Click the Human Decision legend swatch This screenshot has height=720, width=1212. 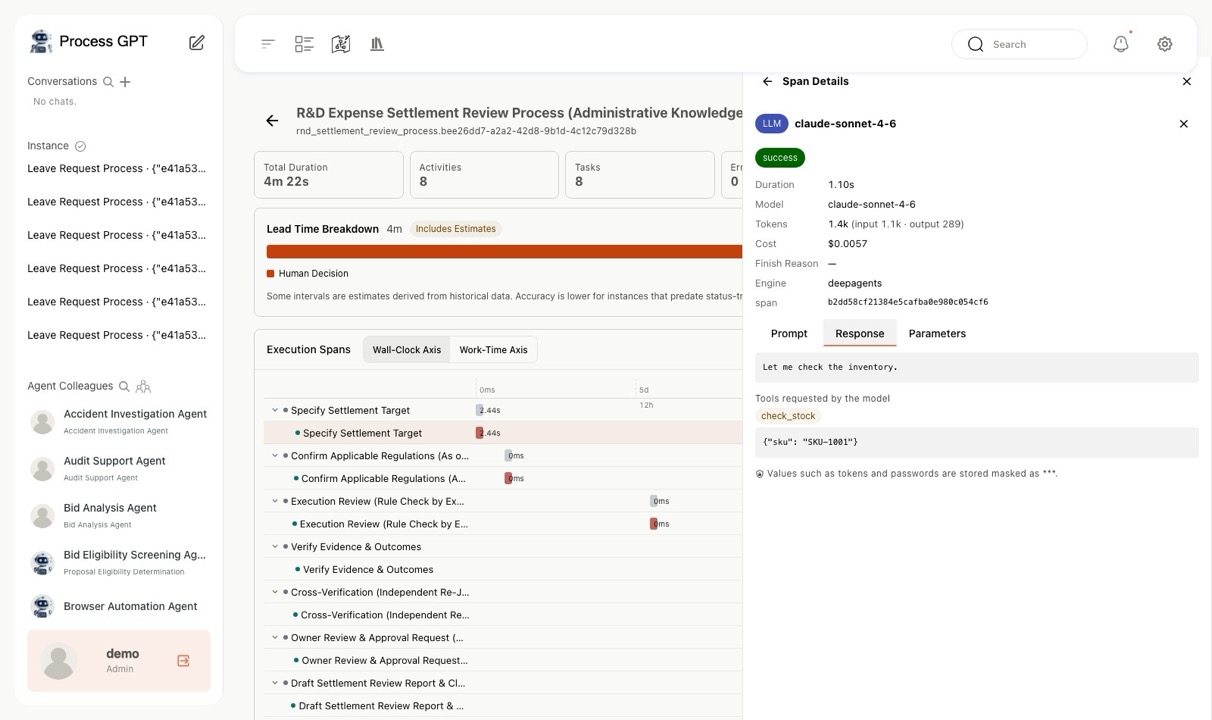pos(271,274)
